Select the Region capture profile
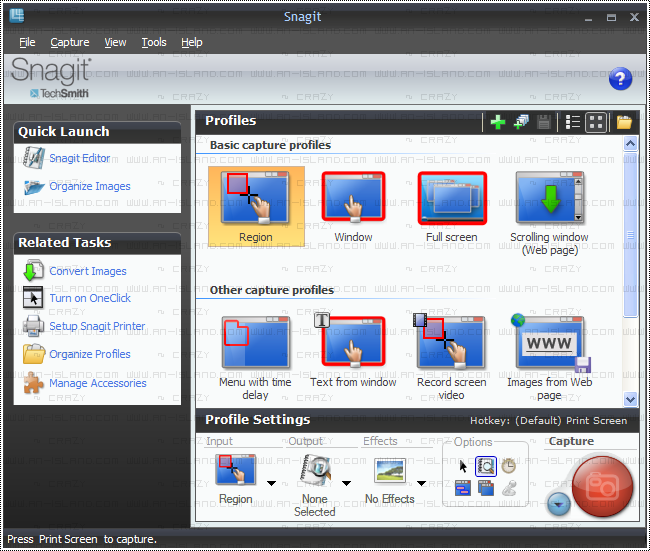This screenshot has height=551, width=650. pyautogui.click(x=256, y=207)
